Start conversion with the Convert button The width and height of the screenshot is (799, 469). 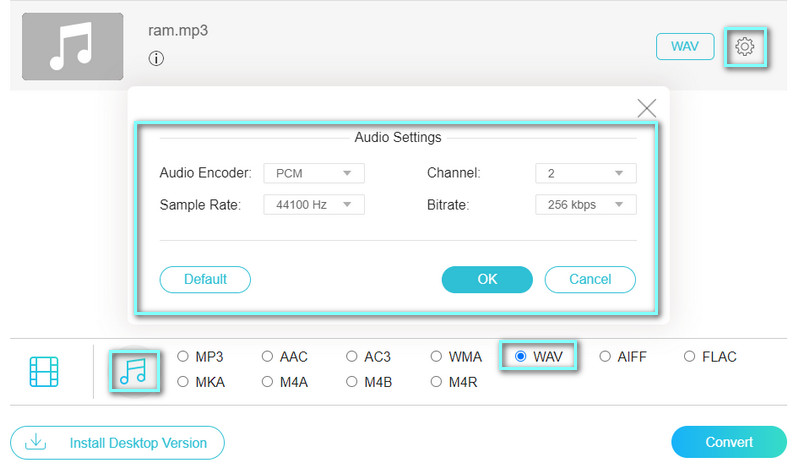728,442
